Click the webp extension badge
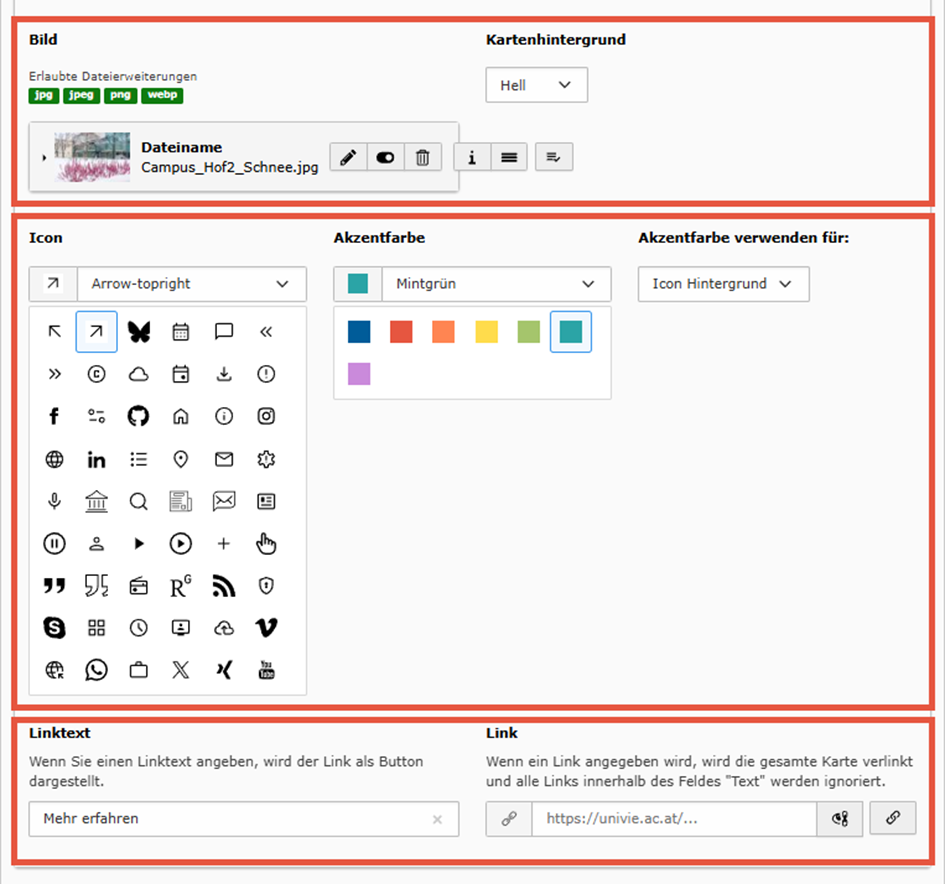The image size is (945, 884). (162, 95)
